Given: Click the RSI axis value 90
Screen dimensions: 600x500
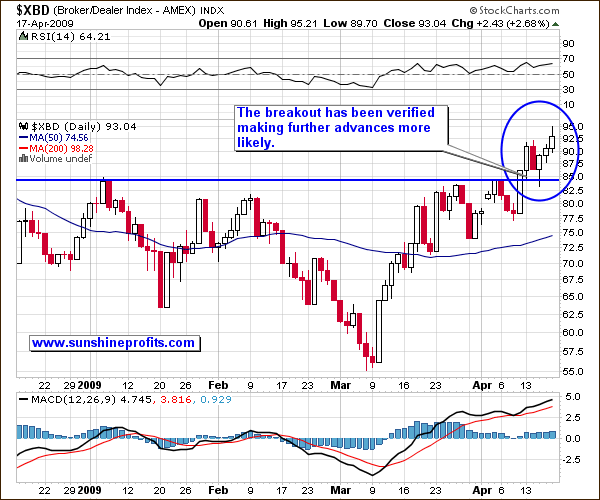Looking at the screenshot, I should (x=568, y=44).
